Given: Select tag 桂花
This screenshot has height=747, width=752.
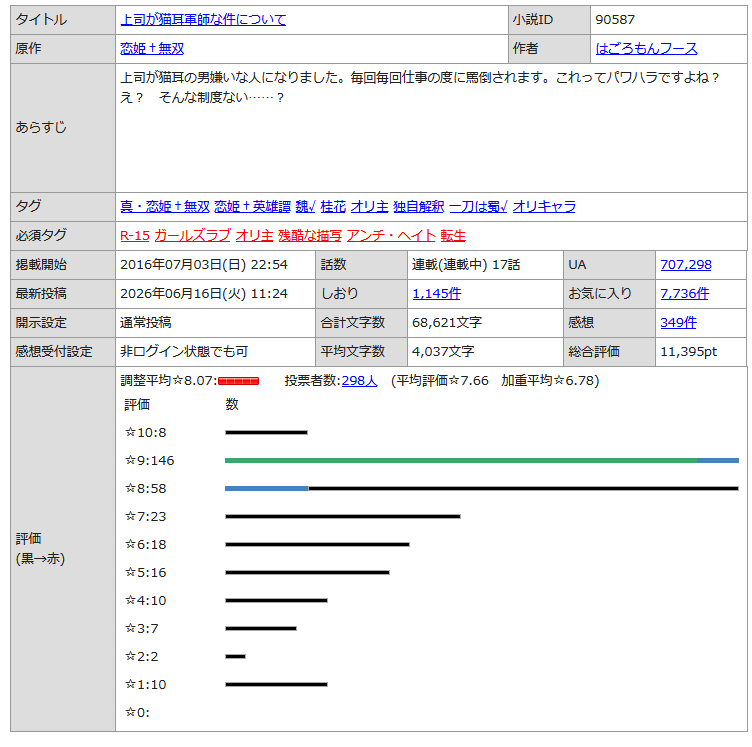Looking at the screenshot, I should pyautogui.click(x=333, y=207).
